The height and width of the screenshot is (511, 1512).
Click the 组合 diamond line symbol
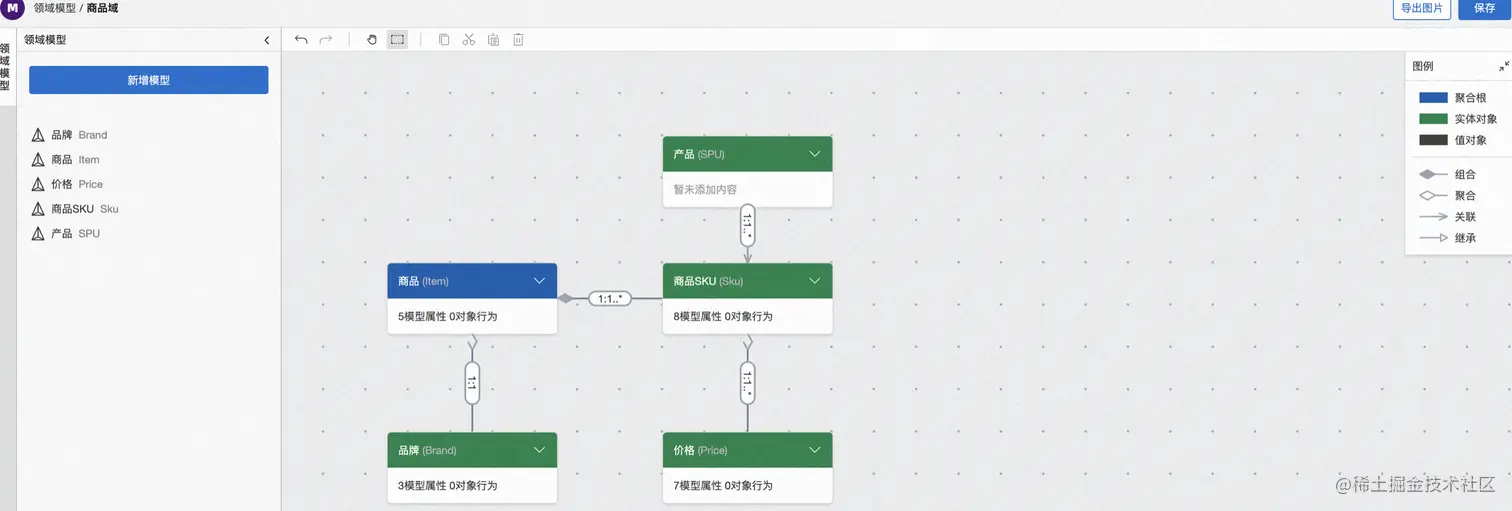tap(1433, 174)
